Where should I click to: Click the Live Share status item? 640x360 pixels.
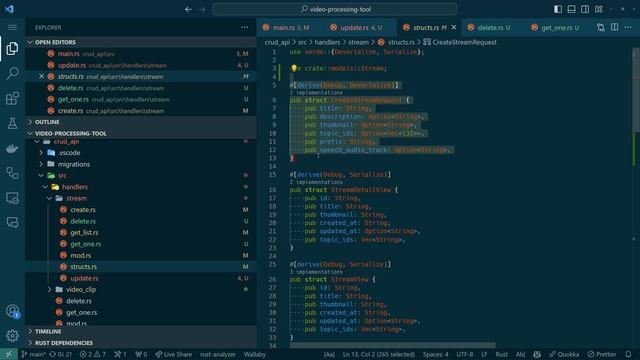(x=173, y=354)
